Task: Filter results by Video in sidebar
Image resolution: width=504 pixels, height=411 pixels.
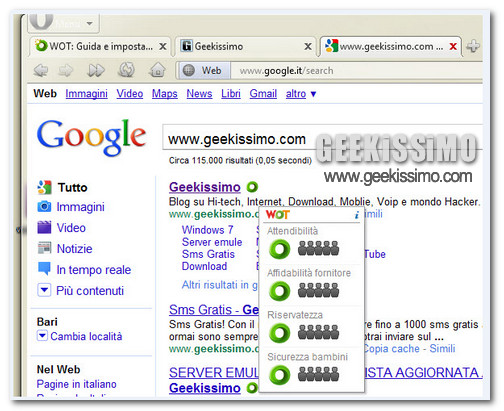Action: click(x=71, y=228)
